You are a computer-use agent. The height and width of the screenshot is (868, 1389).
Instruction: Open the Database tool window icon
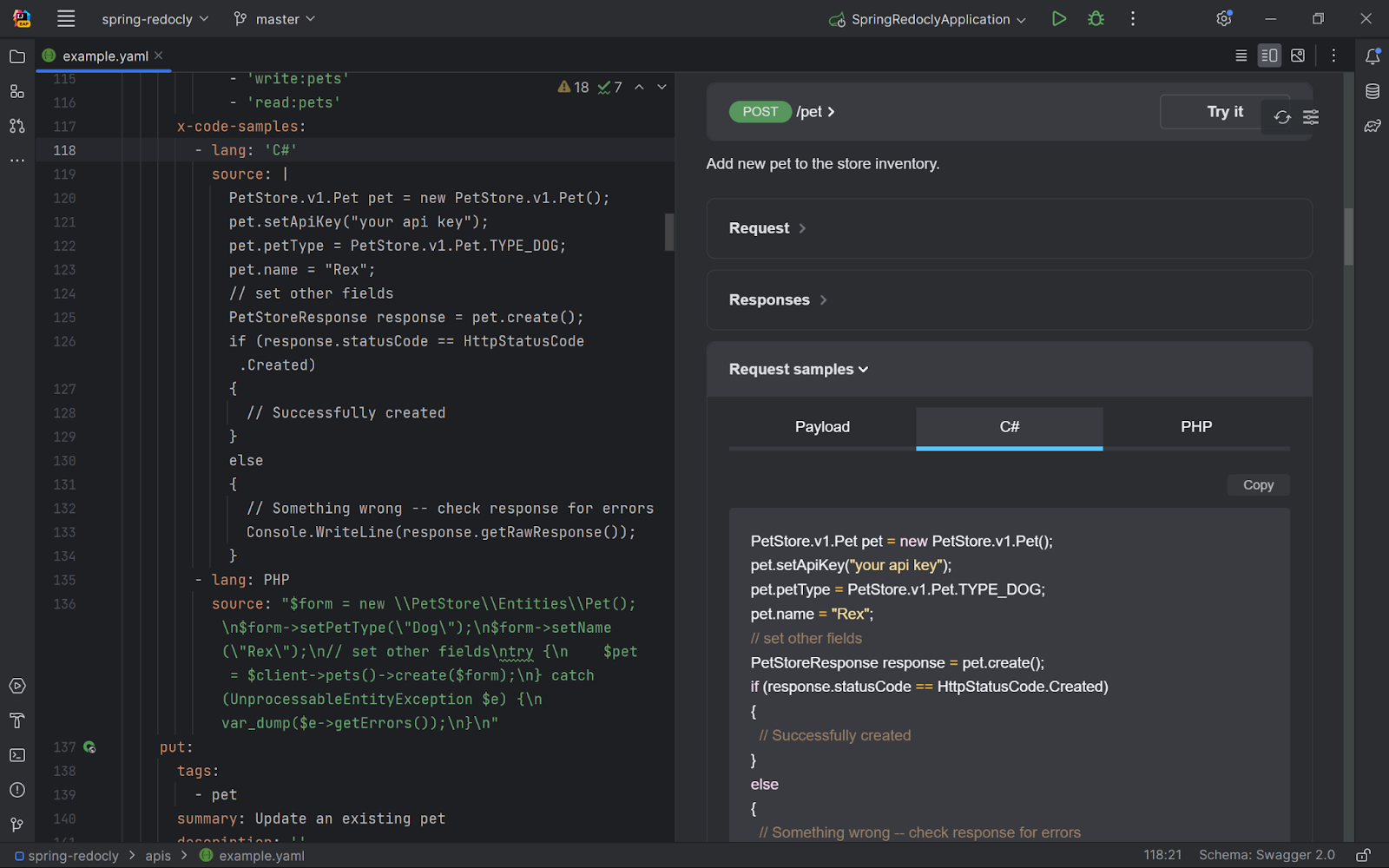click(1372, 91)
